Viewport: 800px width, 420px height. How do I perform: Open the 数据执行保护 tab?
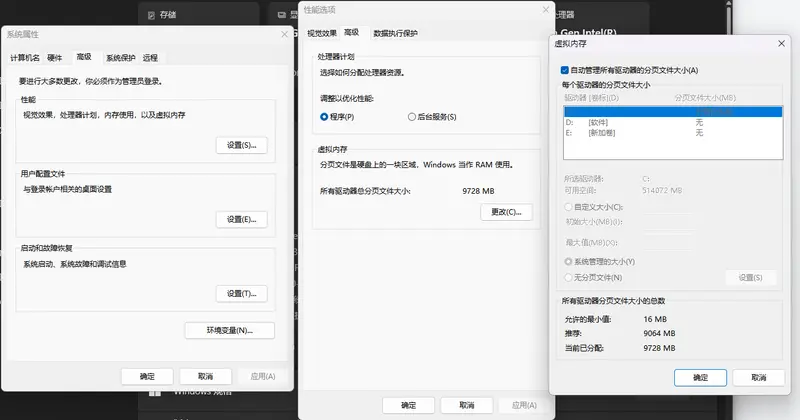point(395,34)
